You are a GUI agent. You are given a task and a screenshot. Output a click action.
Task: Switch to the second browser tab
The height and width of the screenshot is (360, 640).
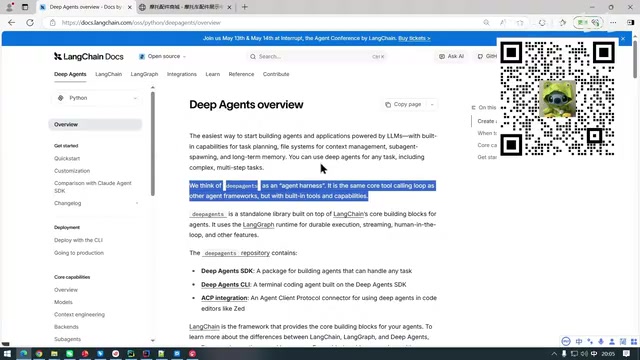coord(185,7)
